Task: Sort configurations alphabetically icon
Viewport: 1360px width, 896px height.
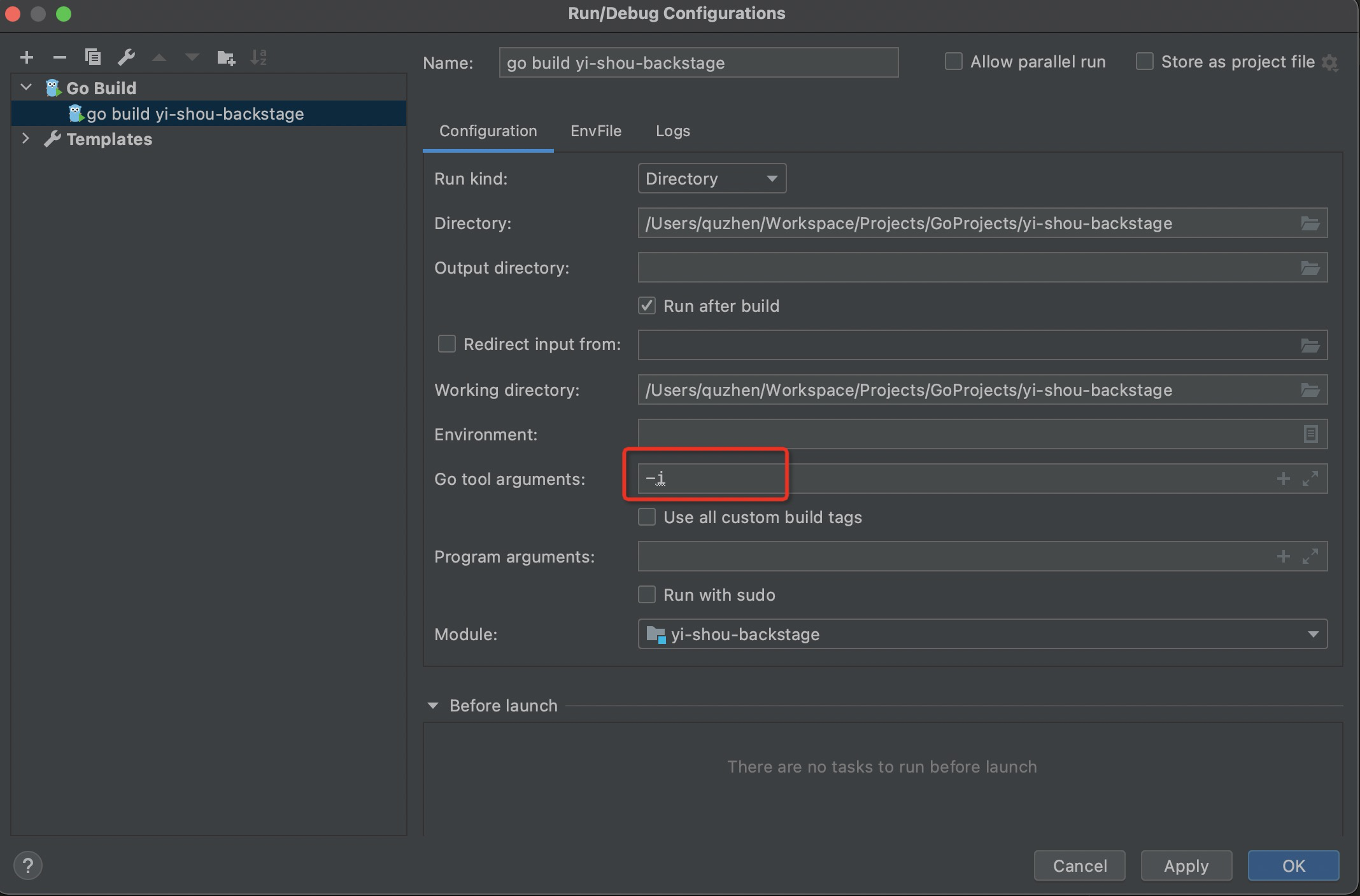Action: (259, 57)
